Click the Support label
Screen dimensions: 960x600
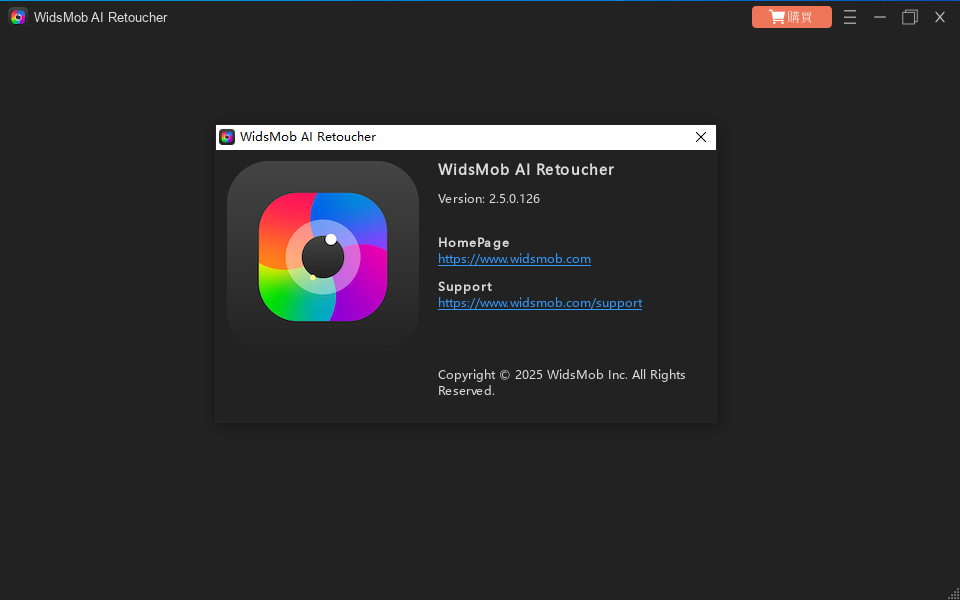tap(465, 287)
